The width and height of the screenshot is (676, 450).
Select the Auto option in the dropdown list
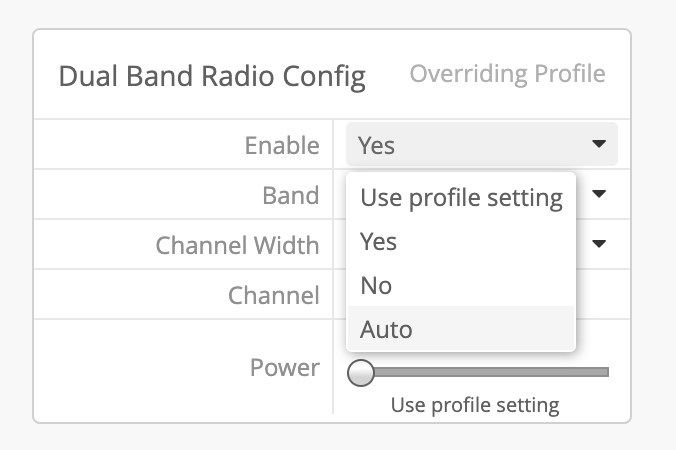tap(386, 329)
